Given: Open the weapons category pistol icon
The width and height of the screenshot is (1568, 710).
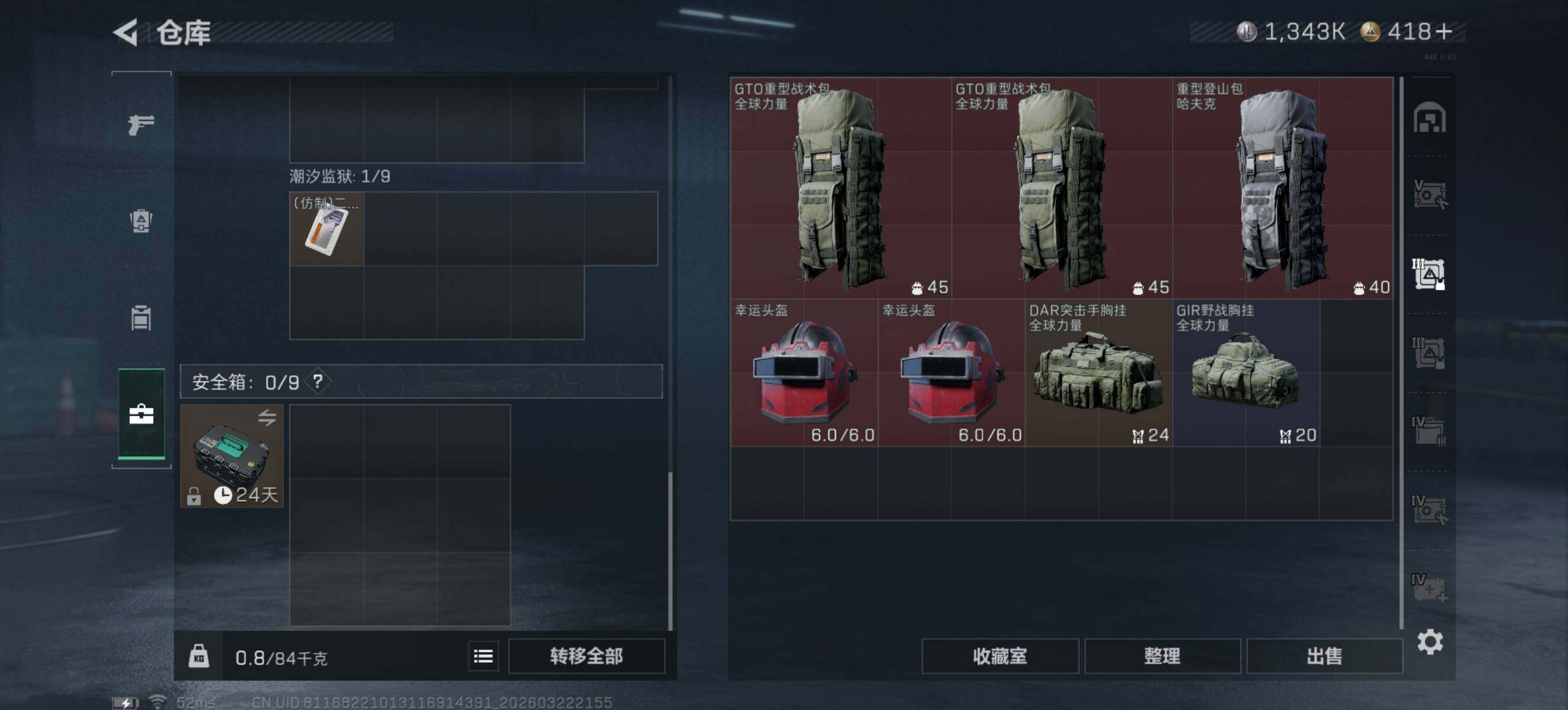Looking at the screenshot, I should (x=141, y=124).
